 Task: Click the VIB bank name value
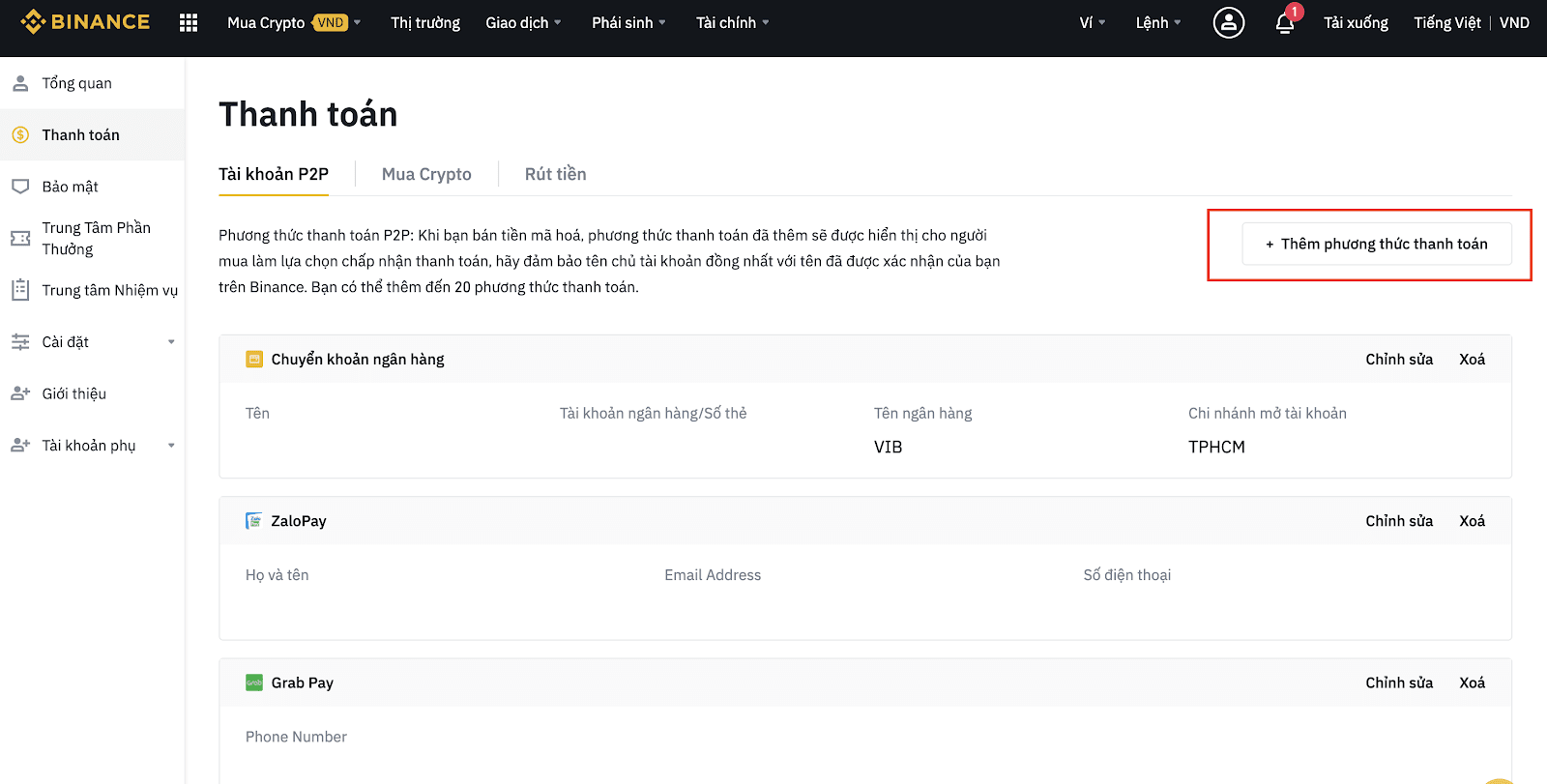tap(888, 447)
